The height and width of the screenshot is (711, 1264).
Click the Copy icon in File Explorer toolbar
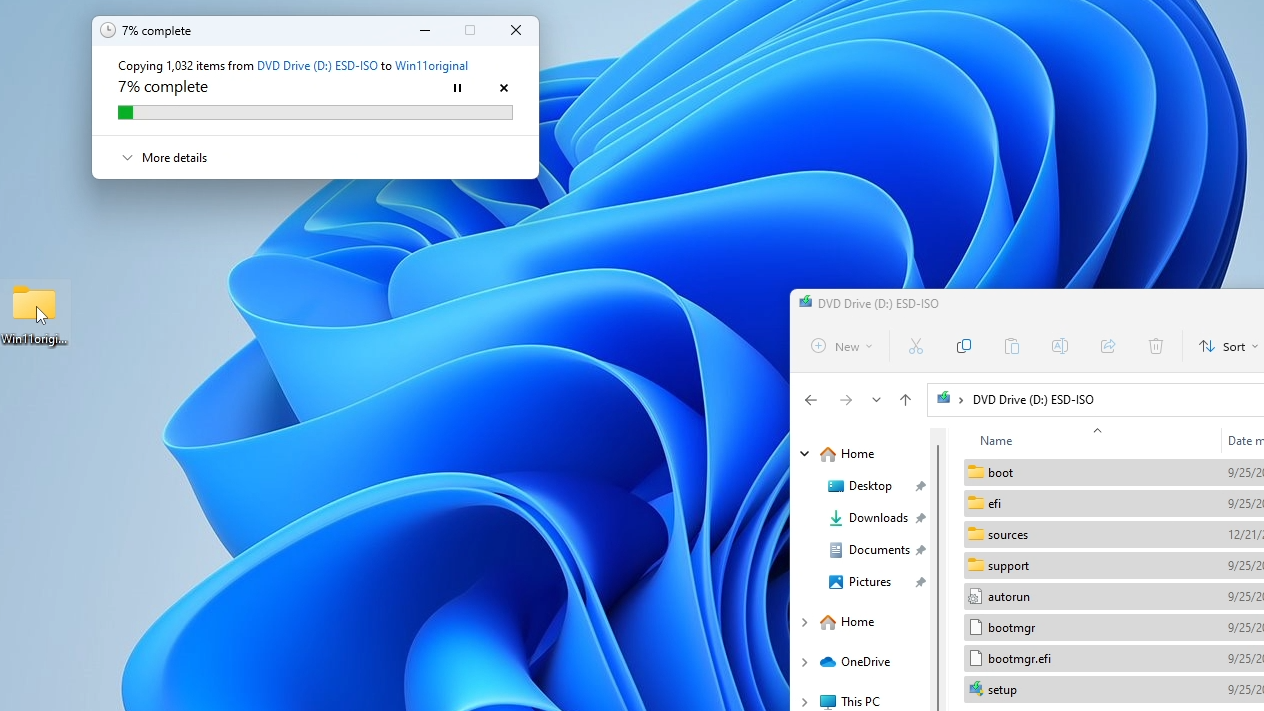[963, 346]
